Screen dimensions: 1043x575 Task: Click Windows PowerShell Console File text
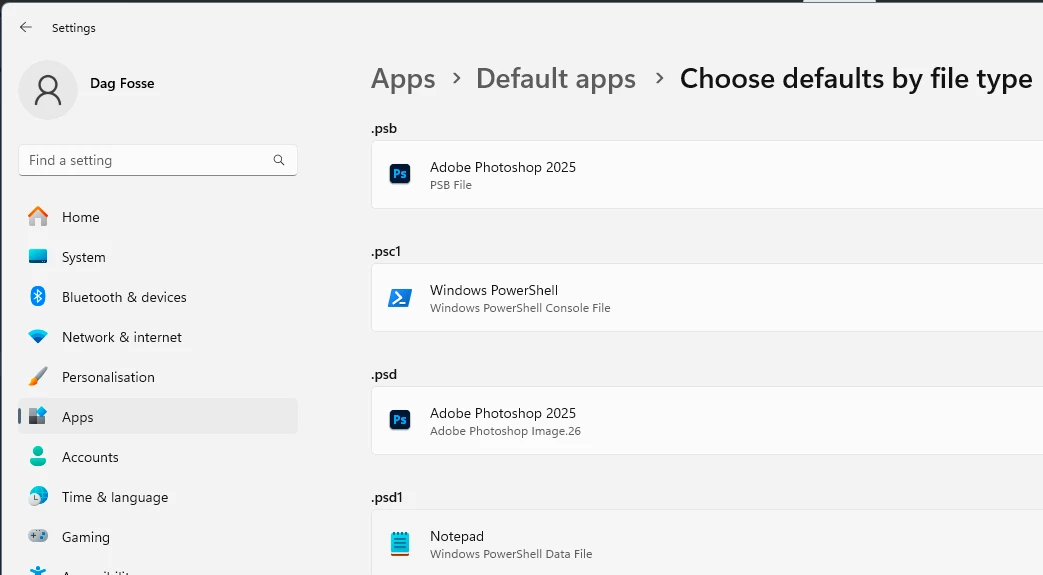coord(520,308)
